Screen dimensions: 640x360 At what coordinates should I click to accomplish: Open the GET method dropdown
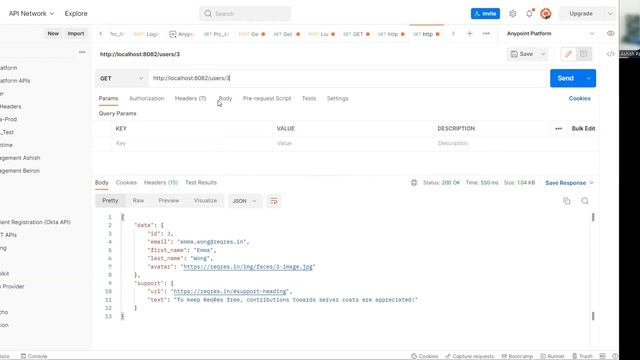coord(121,78)
